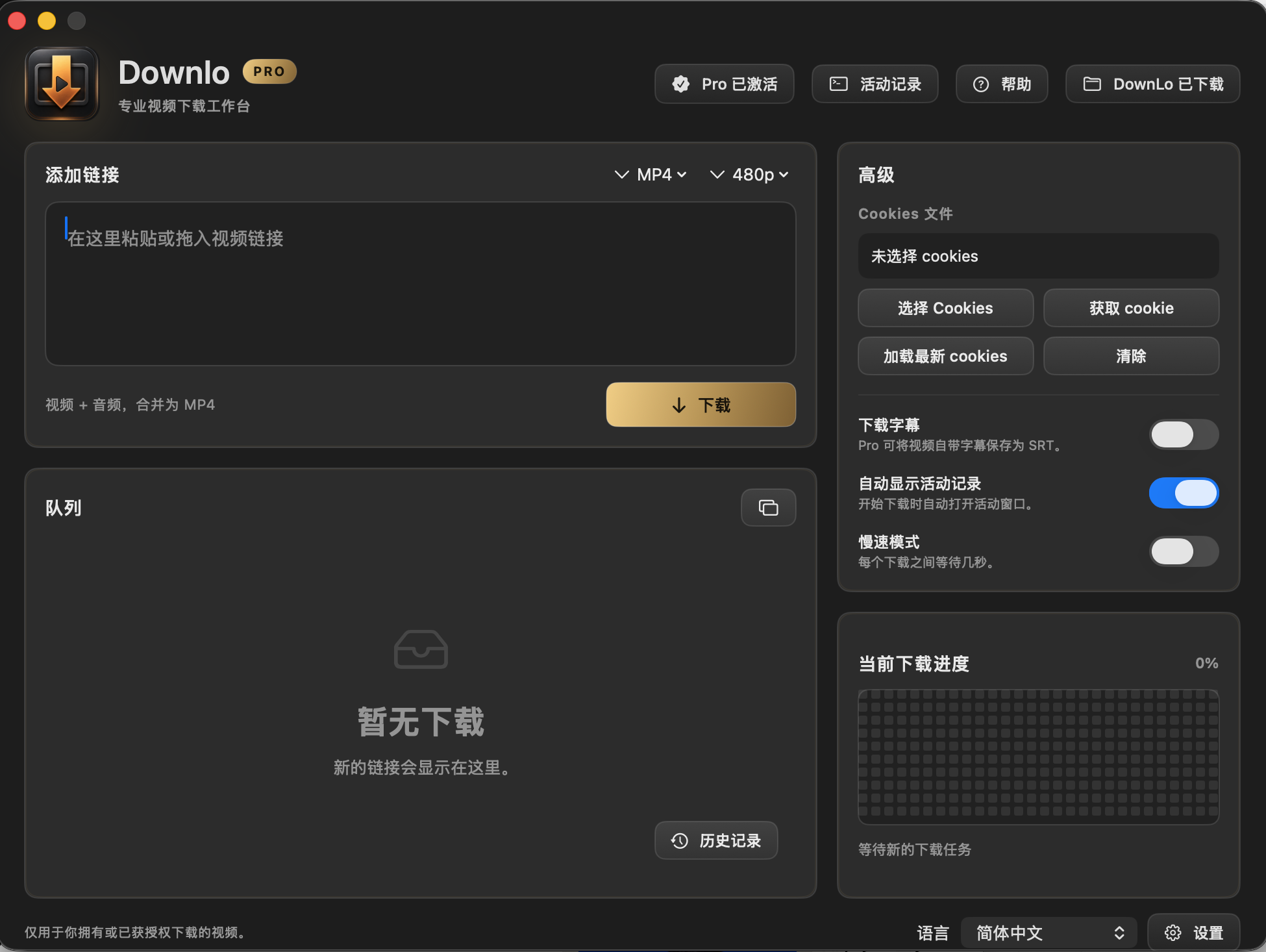Open the DownLo 已下载 folder
The width and height of the screenshot is (1266, 952).
click(x=1153, y=84)
